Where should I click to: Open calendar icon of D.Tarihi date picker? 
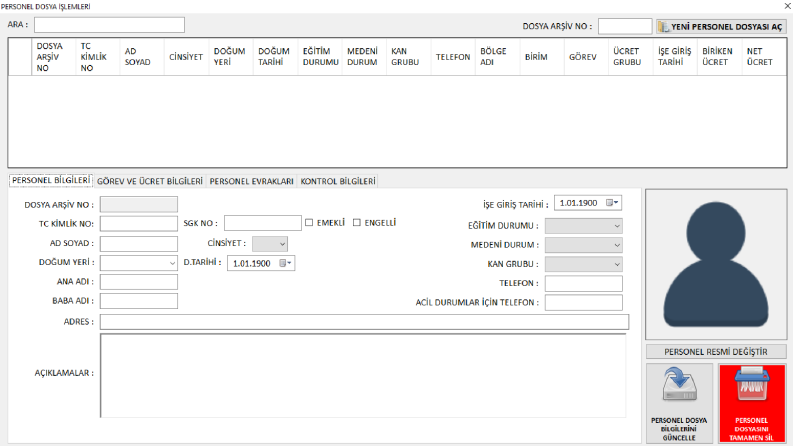click(x=285, y=263)
